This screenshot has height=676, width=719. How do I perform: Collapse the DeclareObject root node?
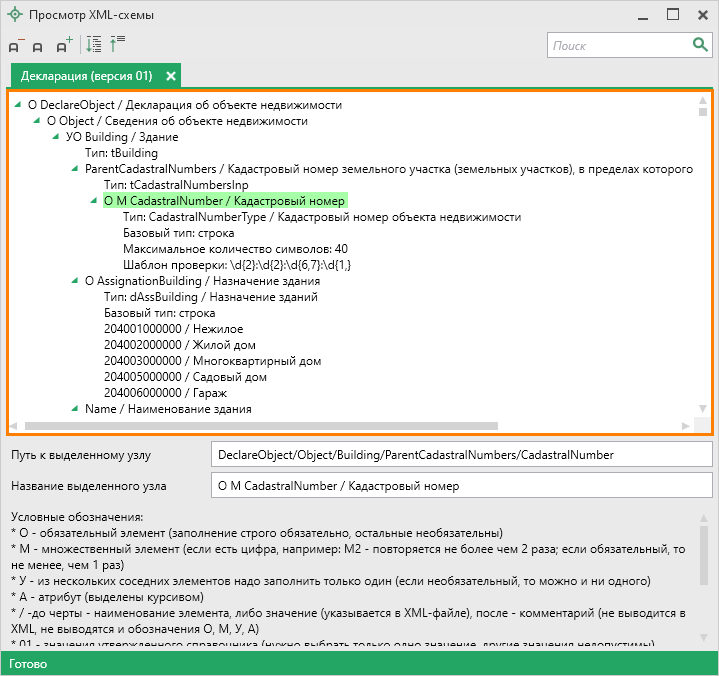(x=20, y=105)
